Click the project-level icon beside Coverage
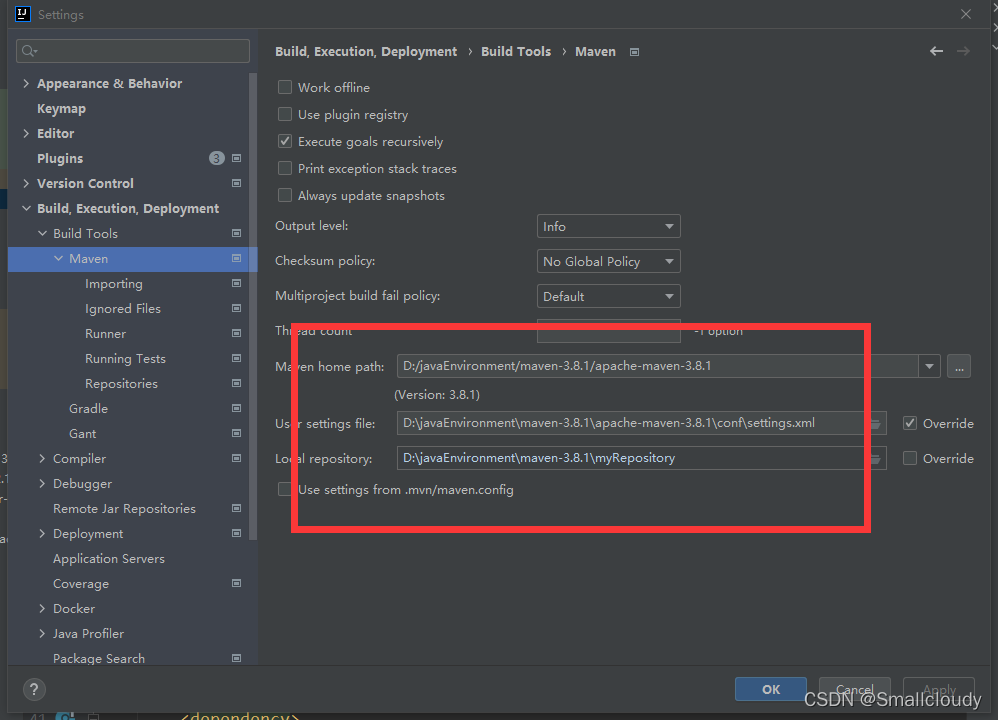 [x=236, y=583]
